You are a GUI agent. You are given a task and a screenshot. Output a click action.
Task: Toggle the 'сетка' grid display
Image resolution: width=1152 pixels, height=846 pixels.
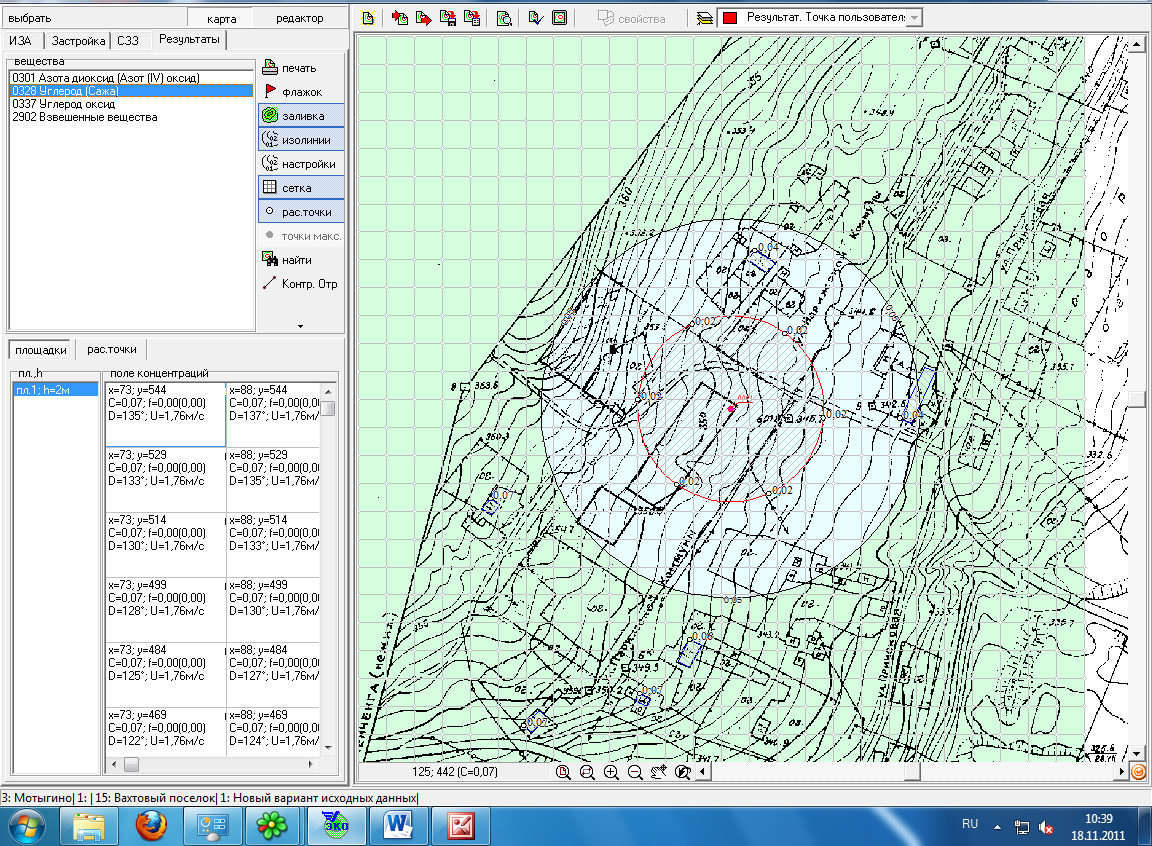[300, 188]
